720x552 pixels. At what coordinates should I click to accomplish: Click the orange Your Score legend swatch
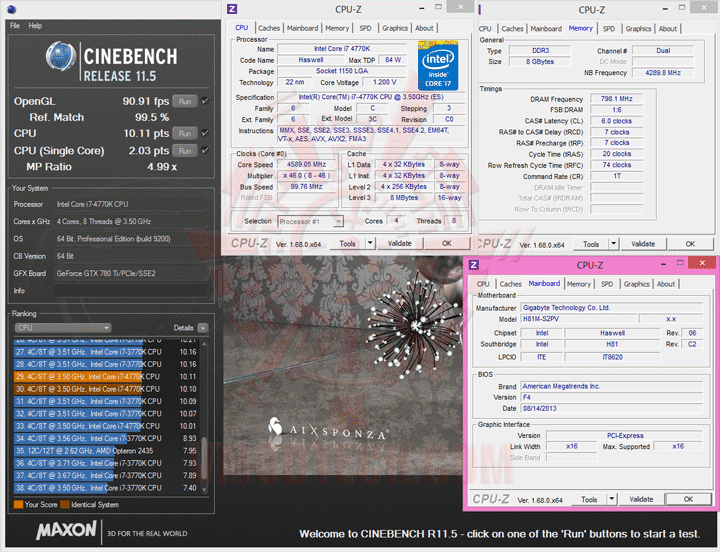point(18,504)
